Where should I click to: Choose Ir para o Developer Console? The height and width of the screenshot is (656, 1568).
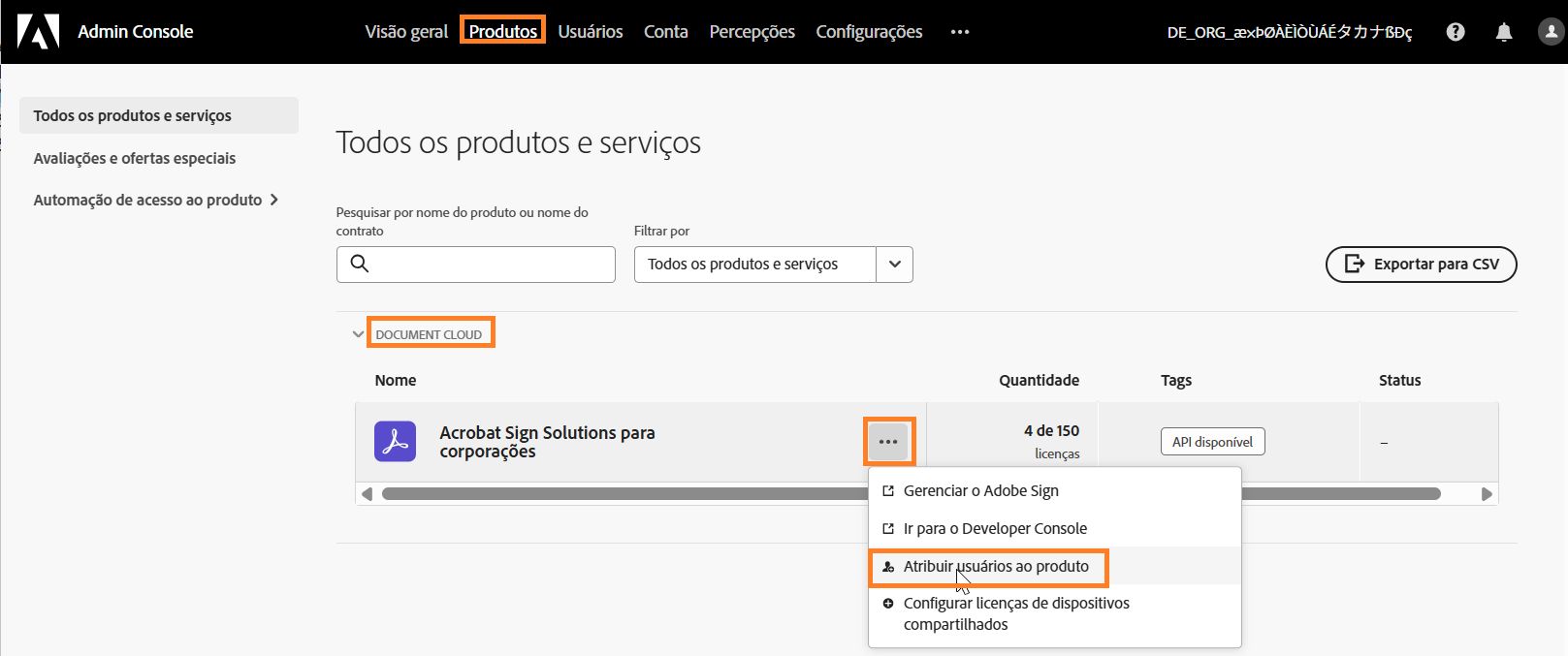click(995, 528)
